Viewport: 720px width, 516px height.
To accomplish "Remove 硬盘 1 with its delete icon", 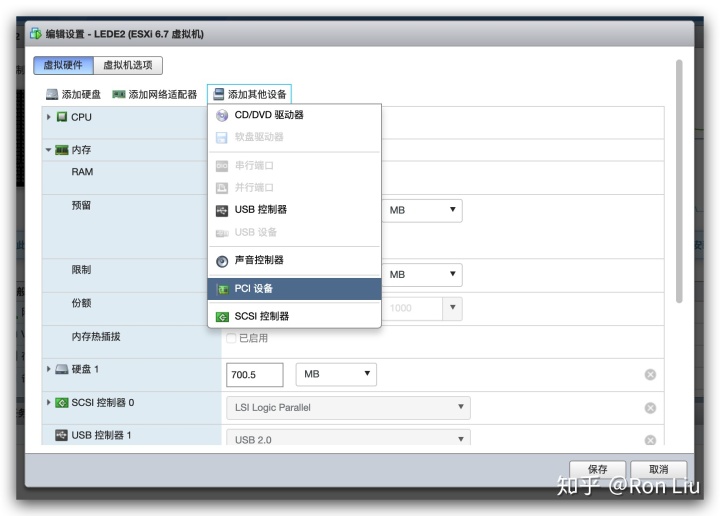I will click(x=650, y=375).
